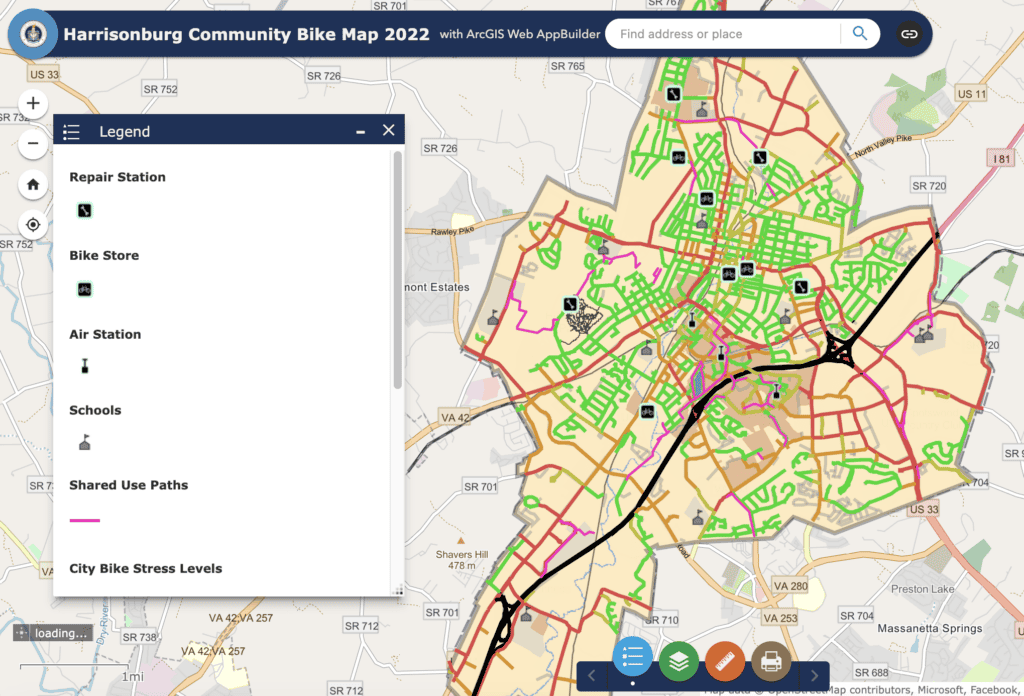
Task: Toggle the blue Legend widget button
Action: pos(632,659)
